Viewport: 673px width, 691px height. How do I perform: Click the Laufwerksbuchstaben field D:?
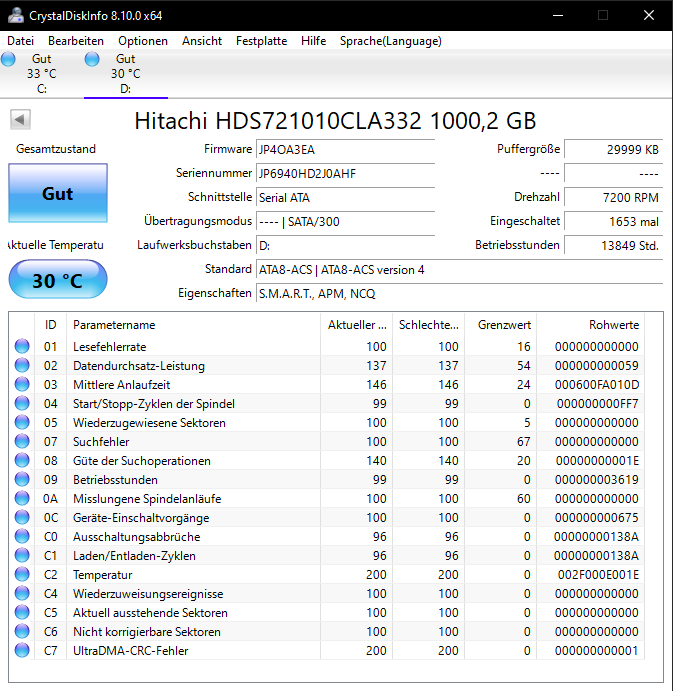point(346,245)
